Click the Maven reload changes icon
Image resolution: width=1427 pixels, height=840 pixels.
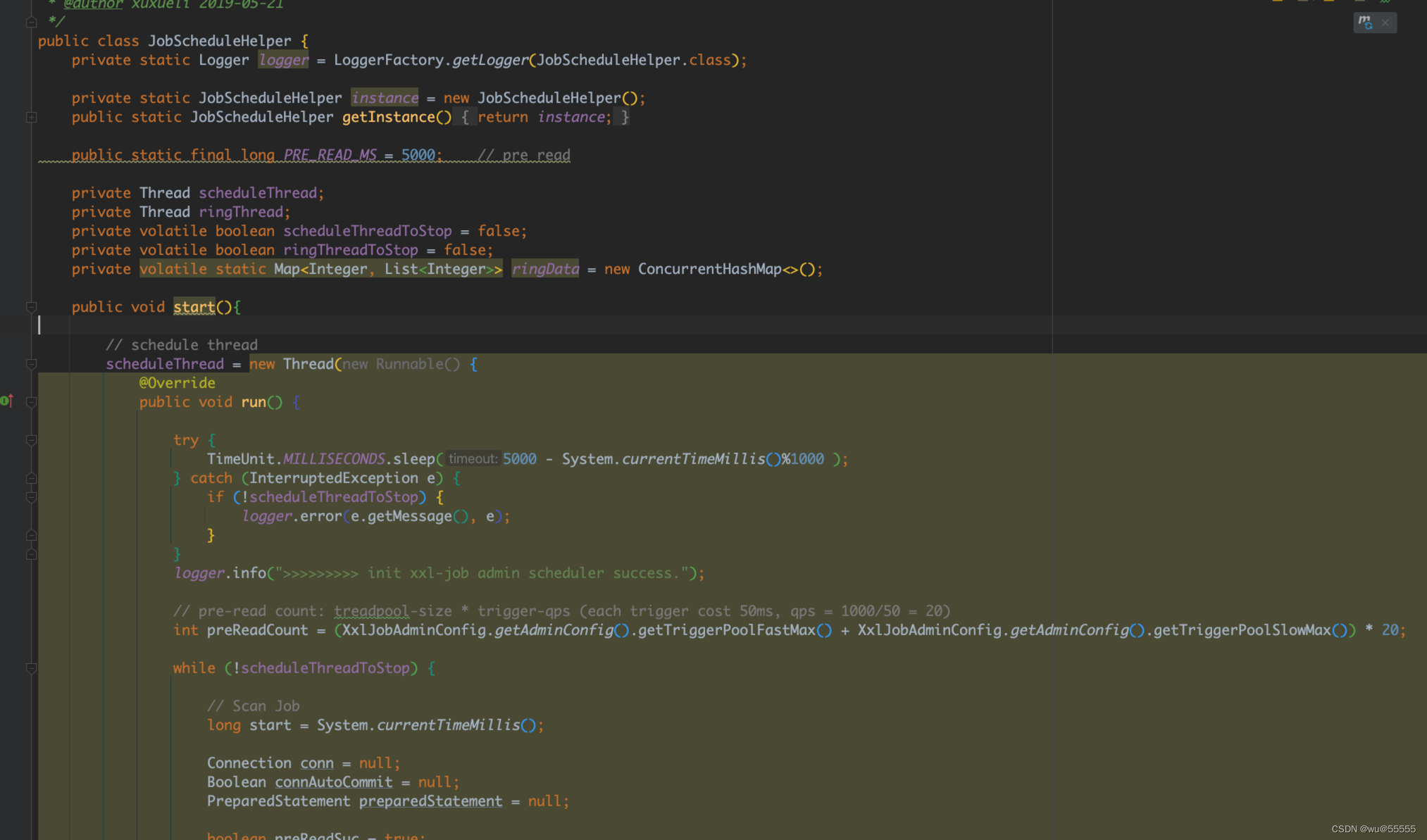[1365, 23]
